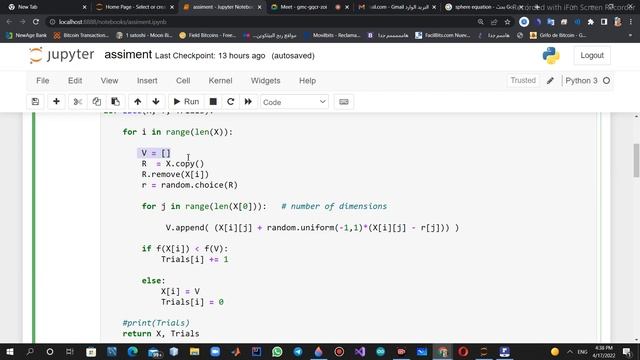This screenshot has height=360, width=640.
Task: Click the Python 3 kernel name
Action: pos(581,81)
